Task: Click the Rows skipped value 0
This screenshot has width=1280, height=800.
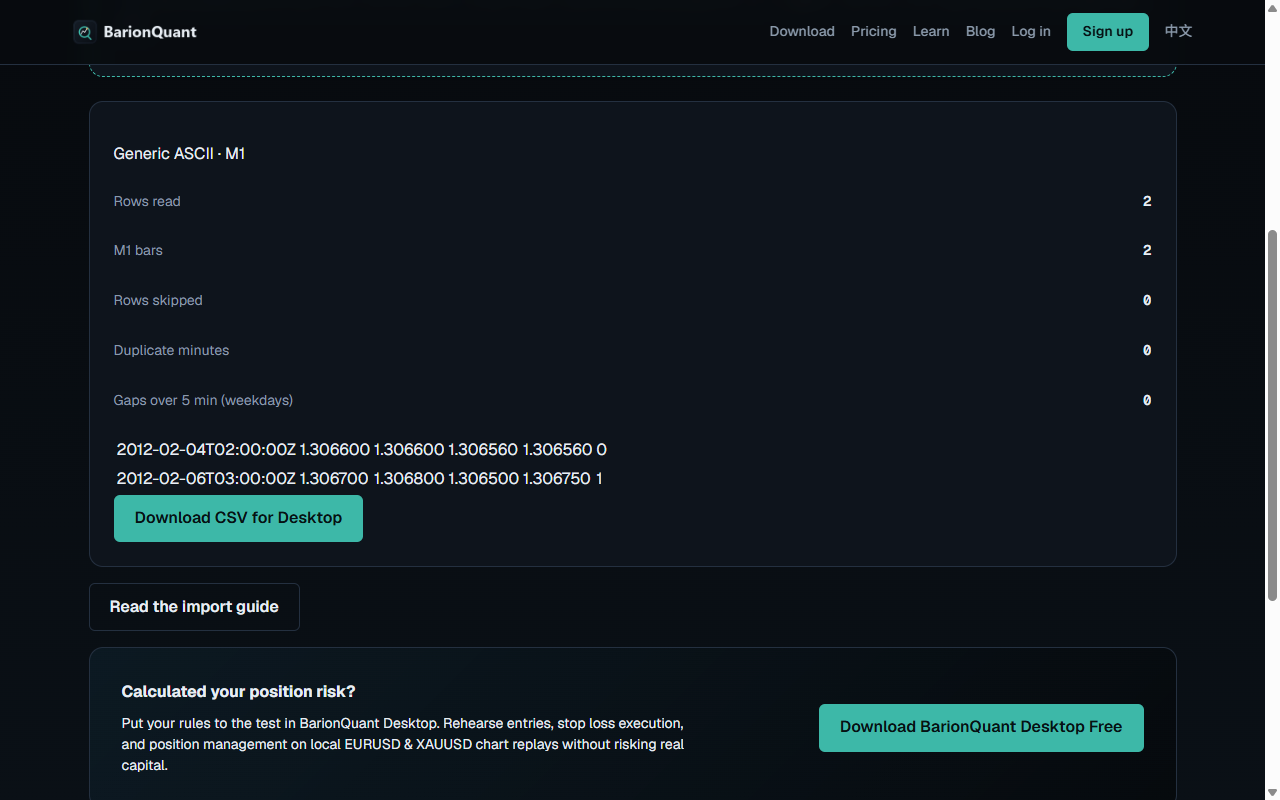Action: pos(1147,301)
